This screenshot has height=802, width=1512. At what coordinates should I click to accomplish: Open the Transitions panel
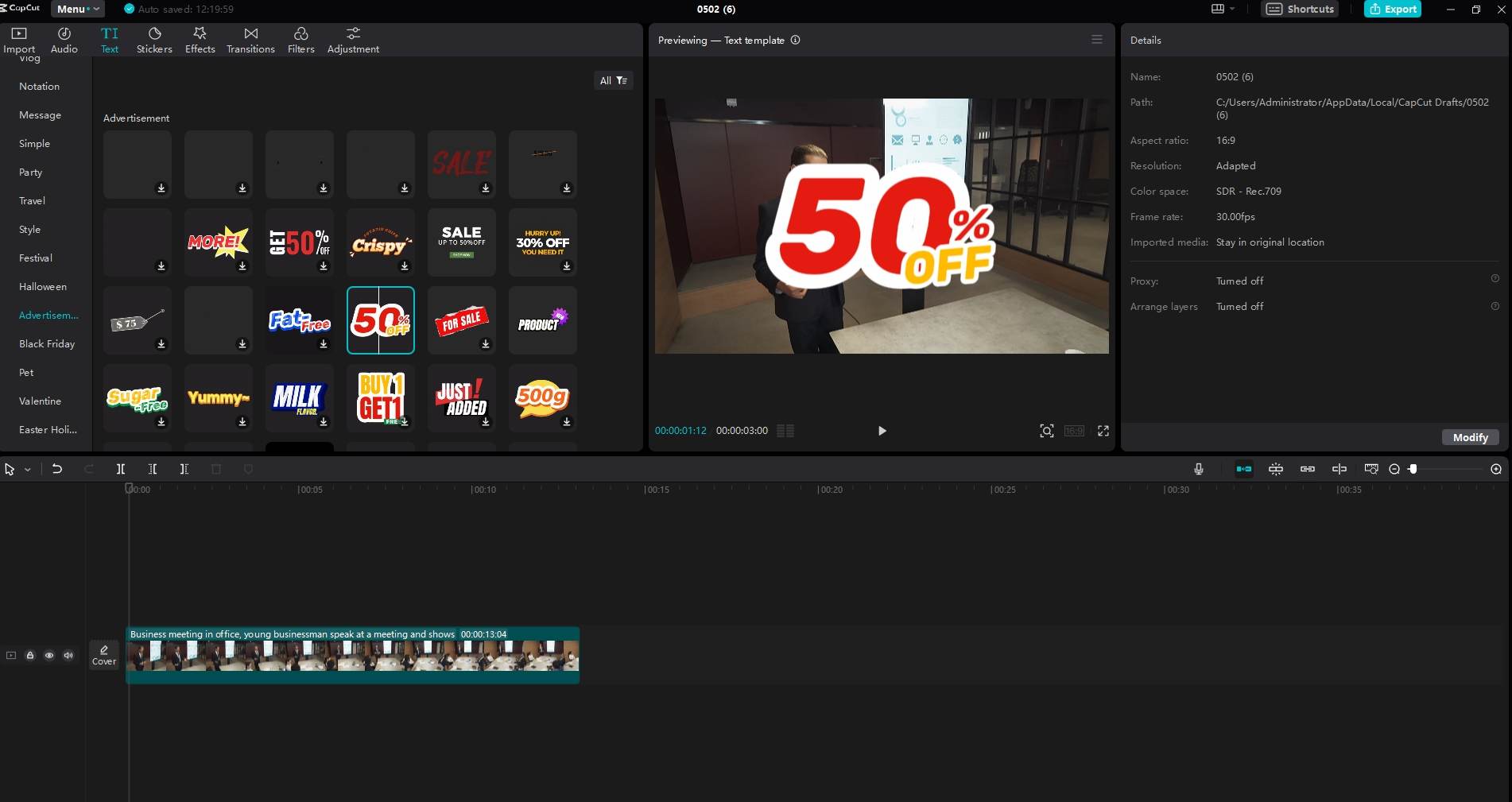click(x=250, y=40)
